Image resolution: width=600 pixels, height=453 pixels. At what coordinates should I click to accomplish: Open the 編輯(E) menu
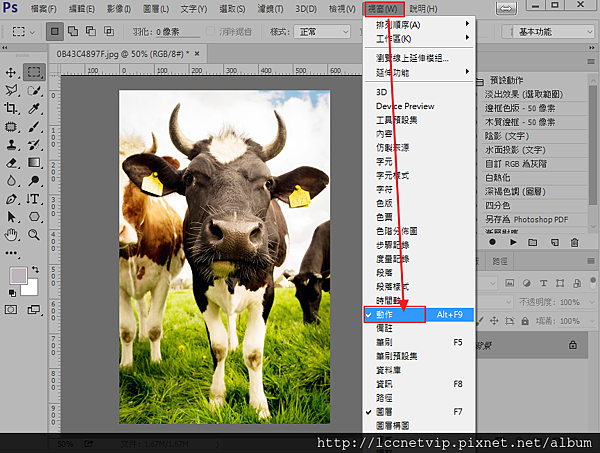82,9
